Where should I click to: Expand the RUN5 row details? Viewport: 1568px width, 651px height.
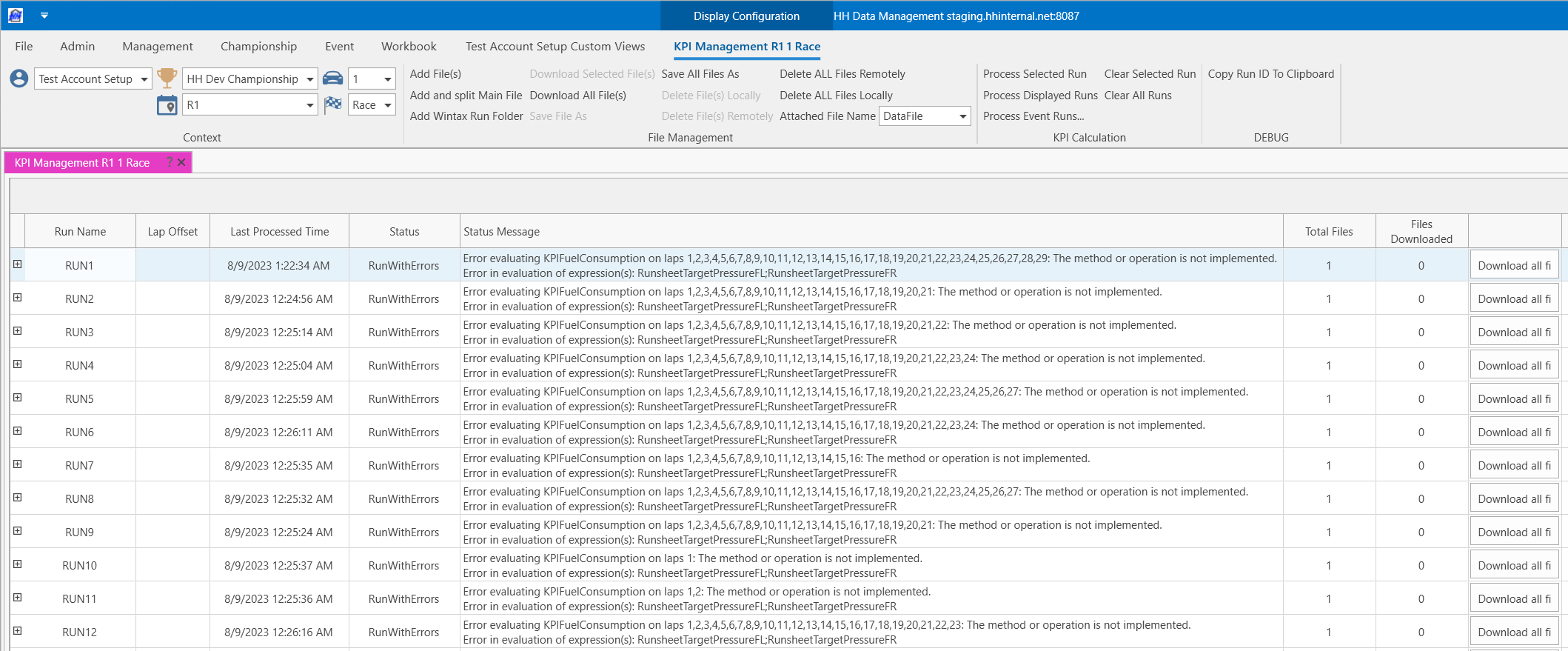click(x=18, y=398)
